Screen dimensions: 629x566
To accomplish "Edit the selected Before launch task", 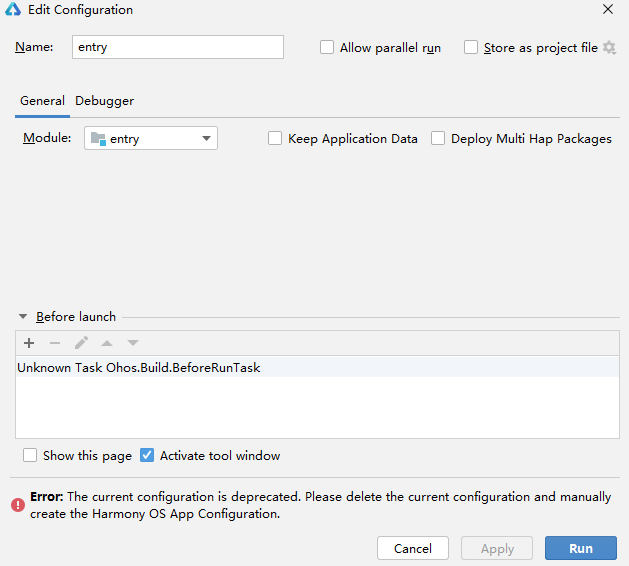I will [x=81, y=343].
